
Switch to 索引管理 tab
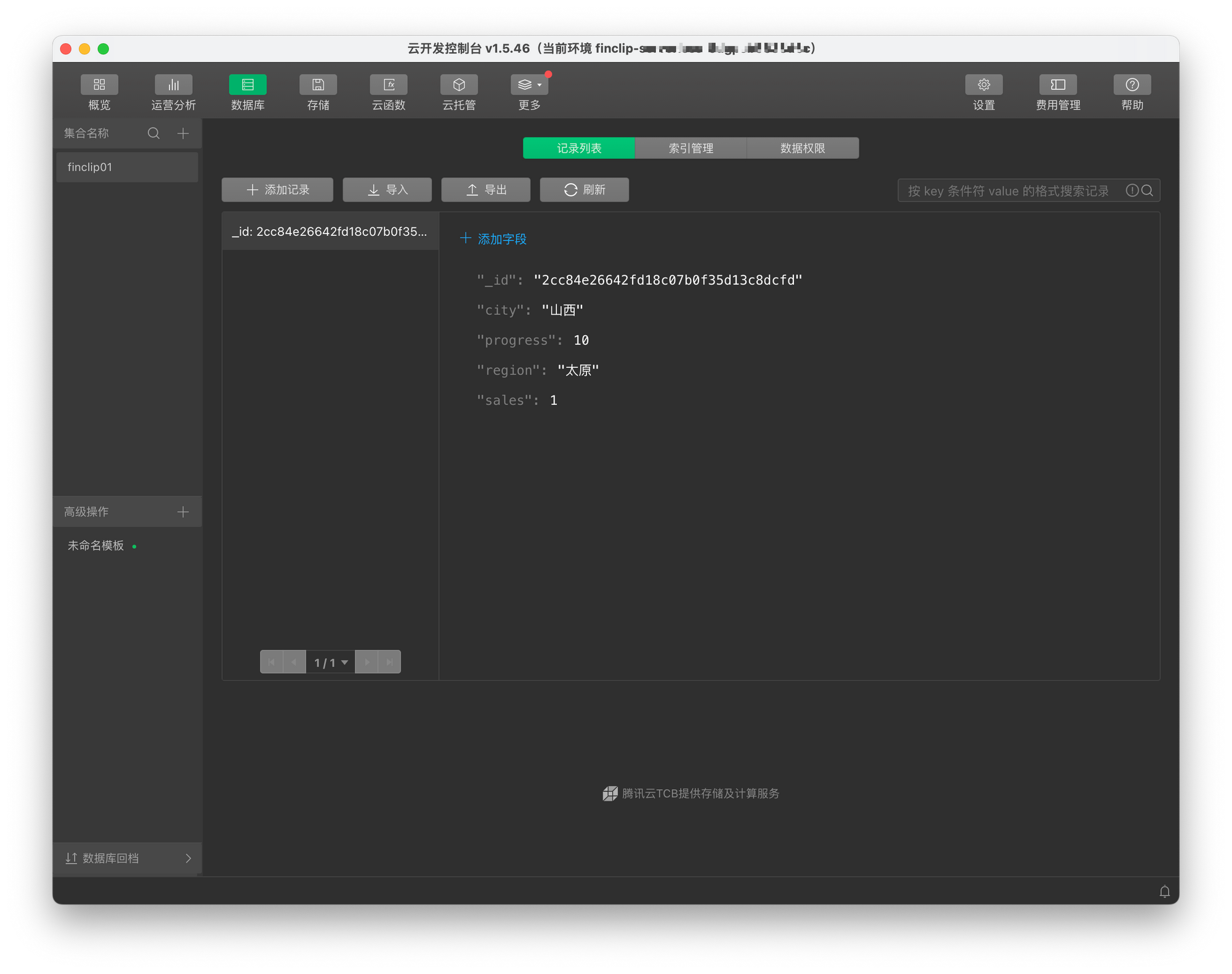pos(691,148)
